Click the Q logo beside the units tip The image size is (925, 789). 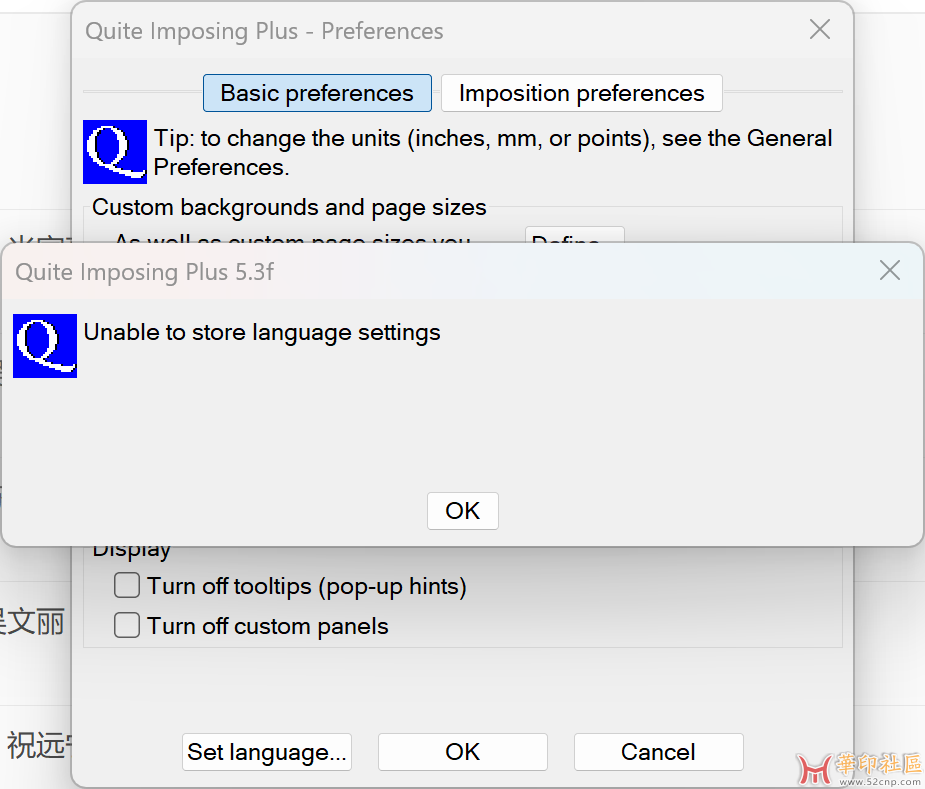(115, 152)
